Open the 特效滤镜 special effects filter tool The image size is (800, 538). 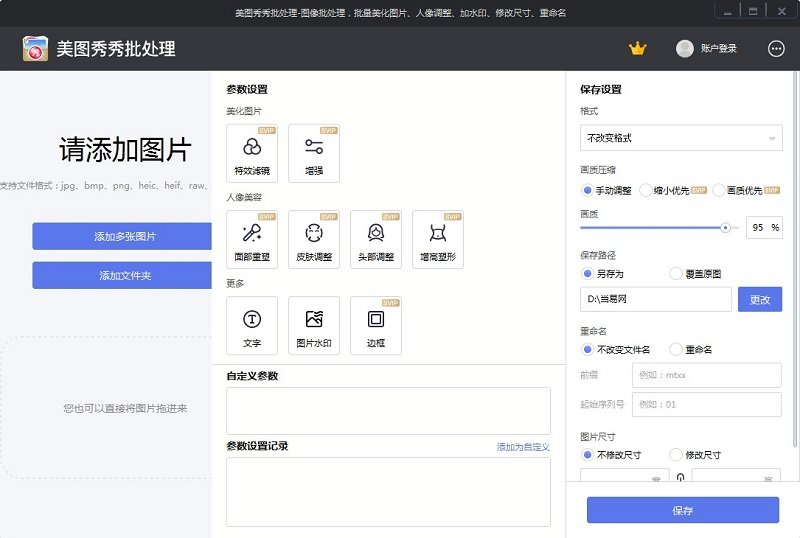[x=252, y=153]
